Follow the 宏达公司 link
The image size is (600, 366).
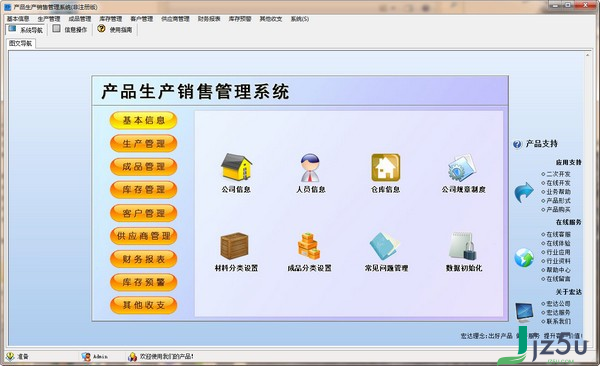tap(558, 304)
